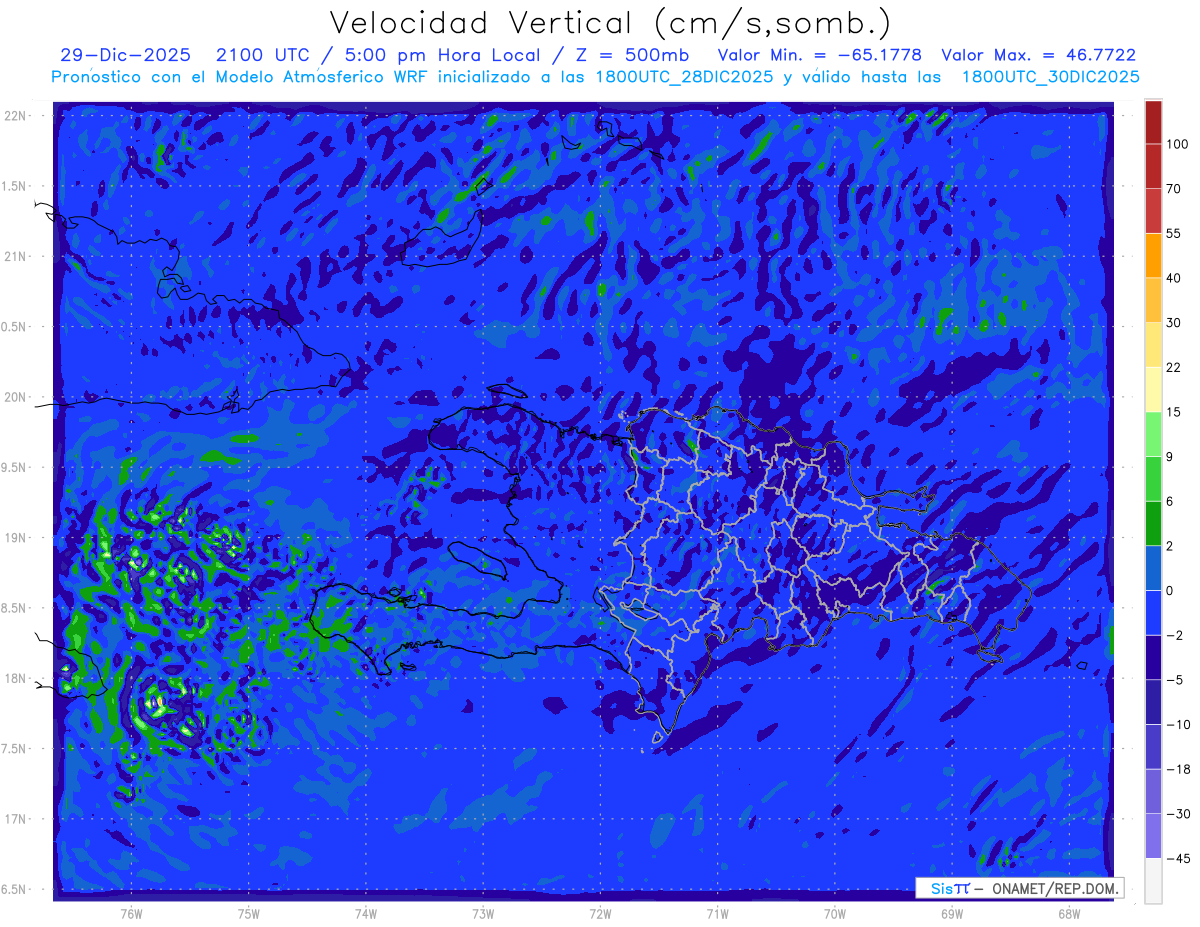Click the longitude label "73W"
1200x927 pixels.
483,914
